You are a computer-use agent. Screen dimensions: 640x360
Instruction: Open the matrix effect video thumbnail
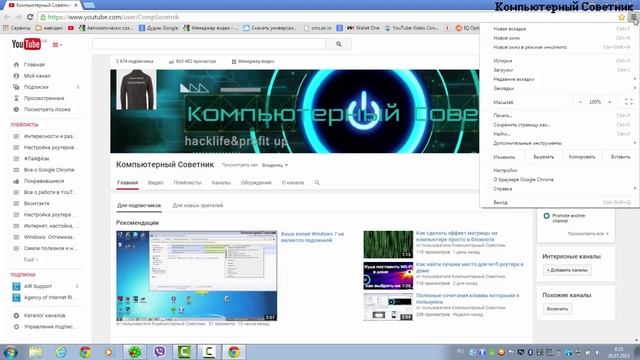388,244
